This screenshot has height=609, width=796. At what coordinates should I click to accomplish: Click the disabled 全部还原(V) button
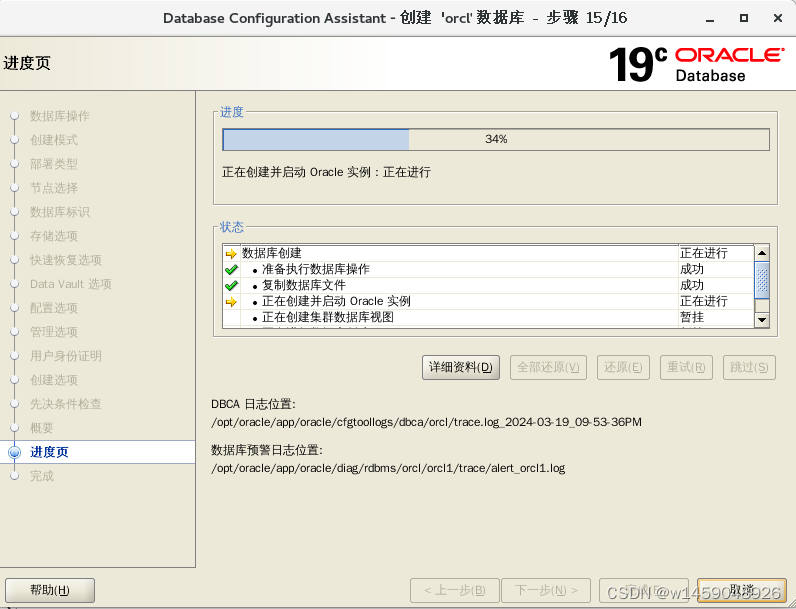(548, 367)
